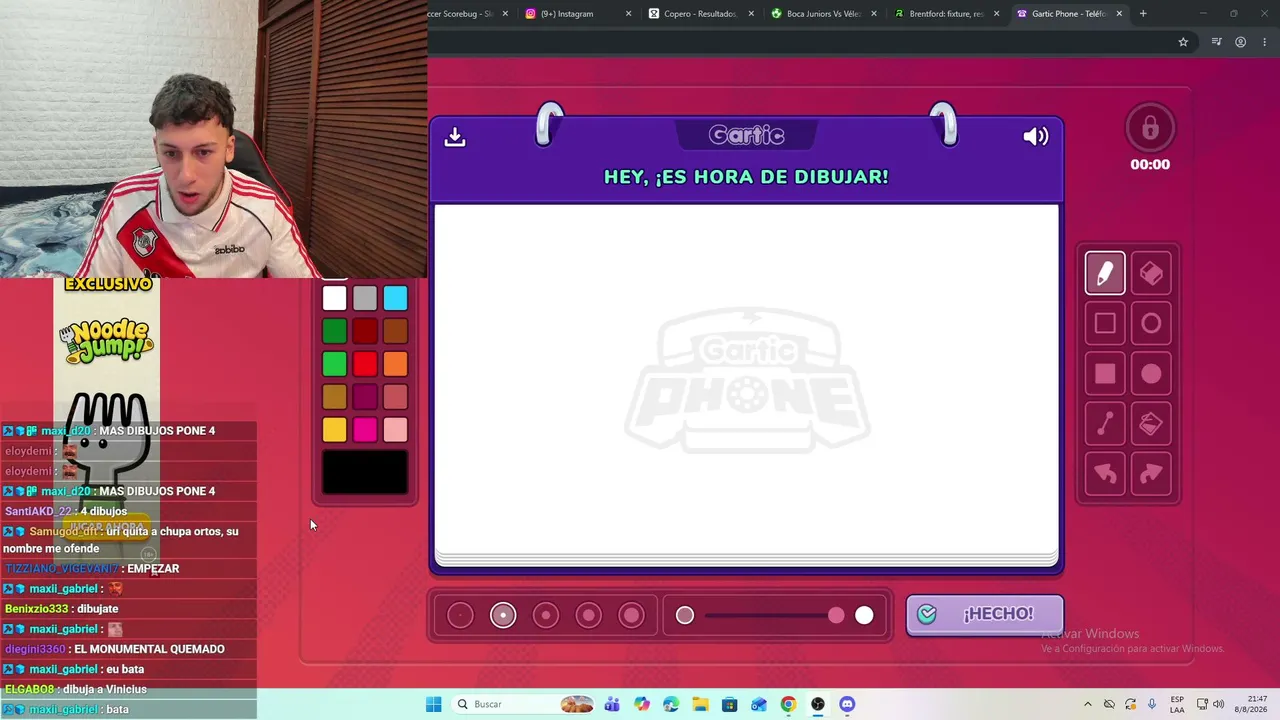This screenshot has height=720, width=1280.
Task: Close the Instagram tab
Action: point(628,14)
